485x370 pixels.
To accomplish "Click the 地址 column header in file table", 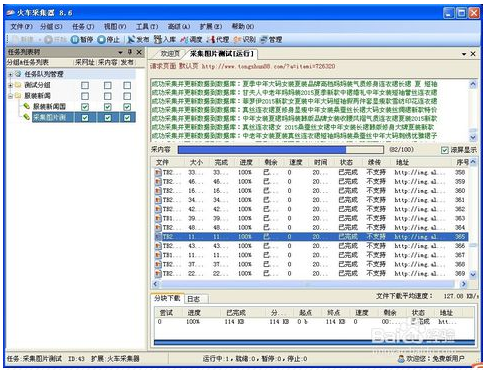I will click(x=402, y=162).
